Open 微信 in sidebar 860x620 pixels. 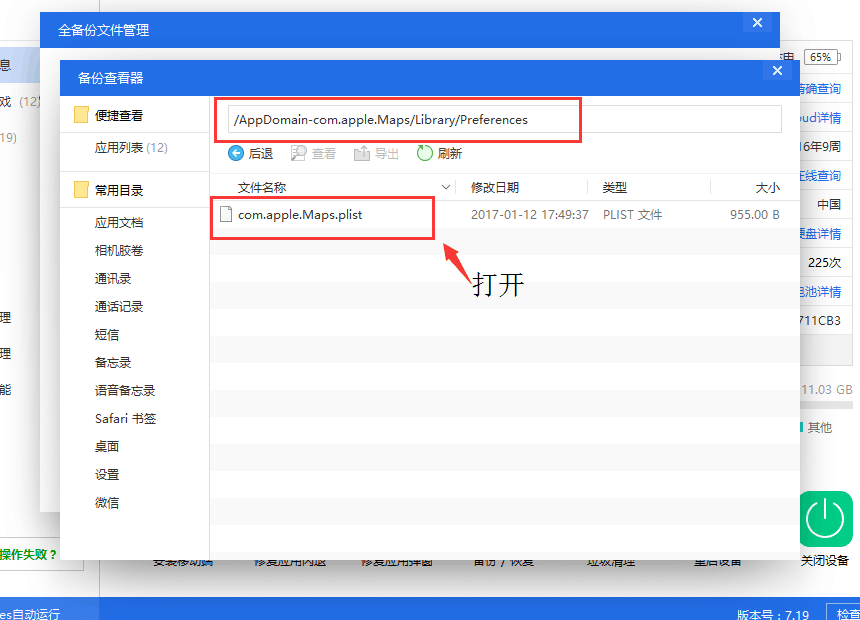pyautogui.click(x=106, y=502)
